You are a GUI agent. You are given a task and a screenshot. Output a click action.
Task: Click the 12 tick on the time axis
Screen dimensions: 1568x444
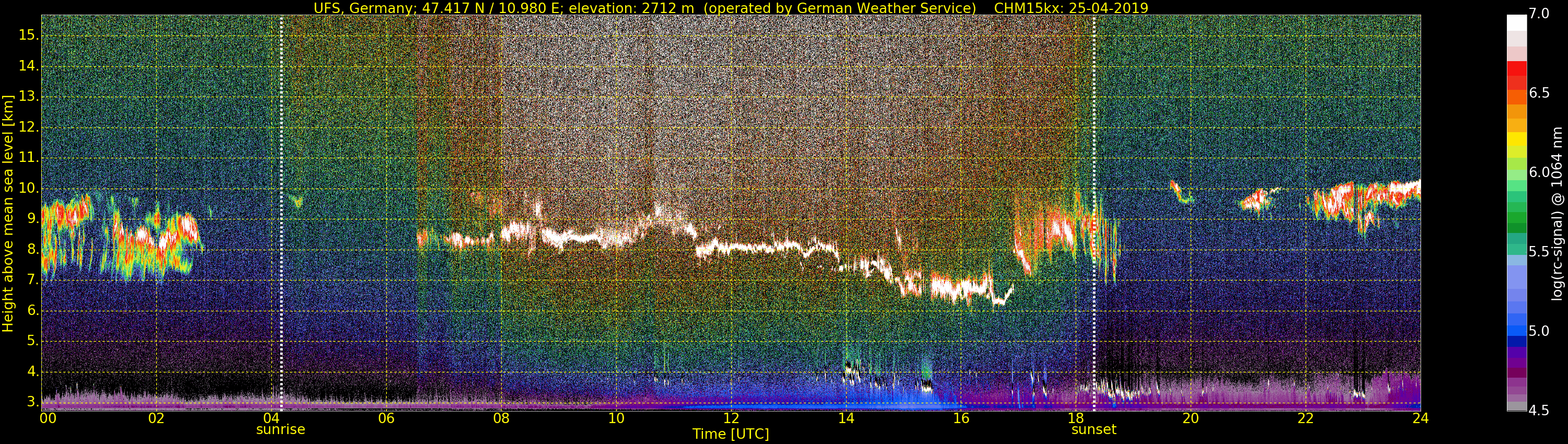(731, 418)
